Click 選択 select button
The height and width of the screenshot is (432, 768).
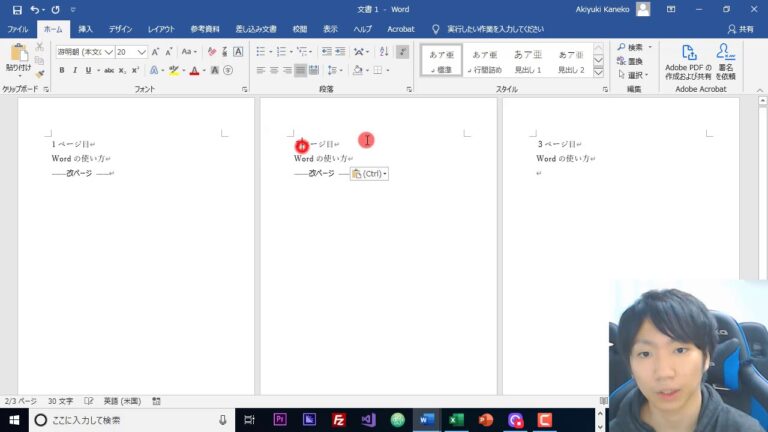point(633,75)
